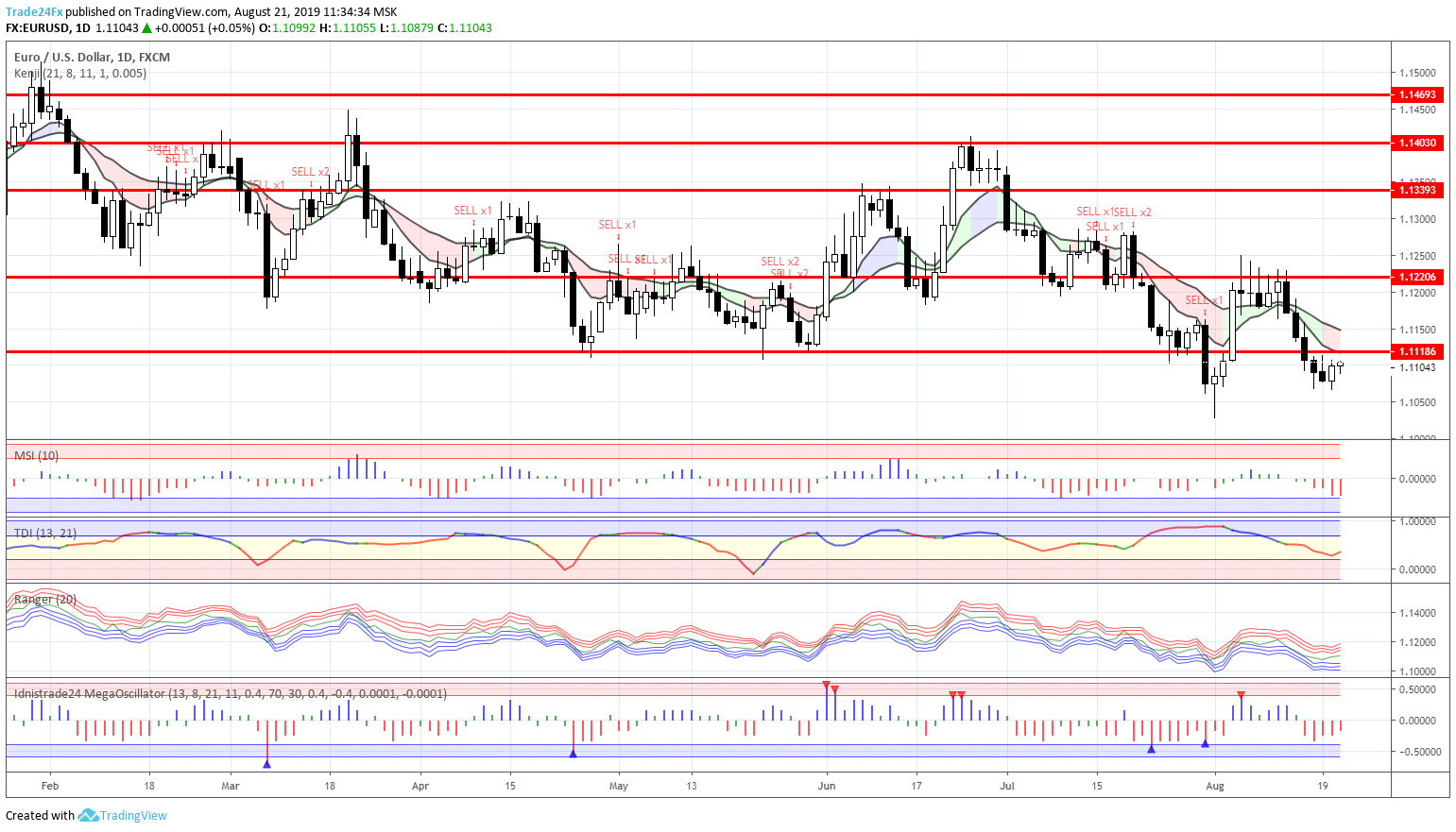The height and width of the screenshot is (832, 1456).
Task: Click the H:1.11055 high value in header
Action: point(348,28)
